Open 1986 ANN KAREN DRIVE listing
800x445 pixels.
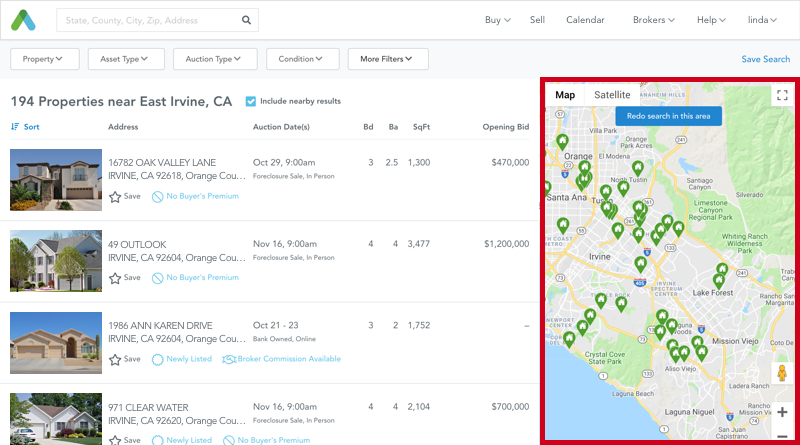pyautogui.click(x=160, y=326)
